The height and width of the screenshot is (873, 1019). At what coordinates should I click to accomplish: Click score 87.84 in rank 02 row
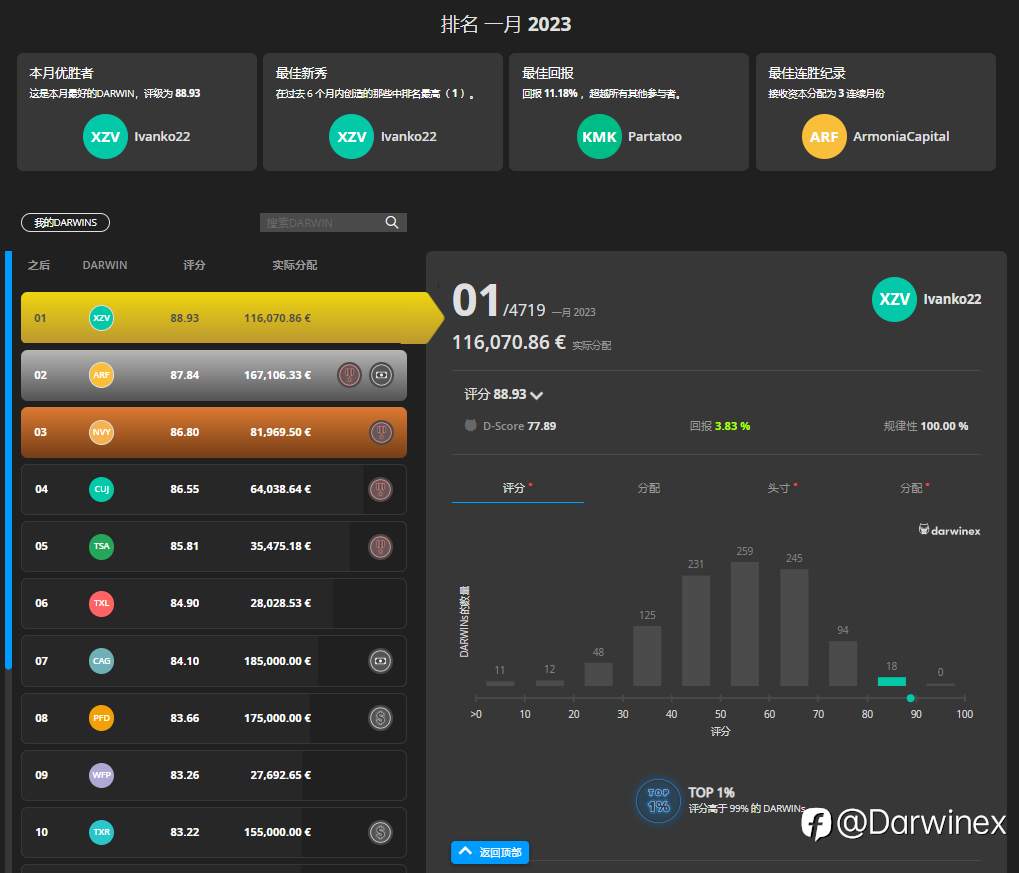point(185,375)
